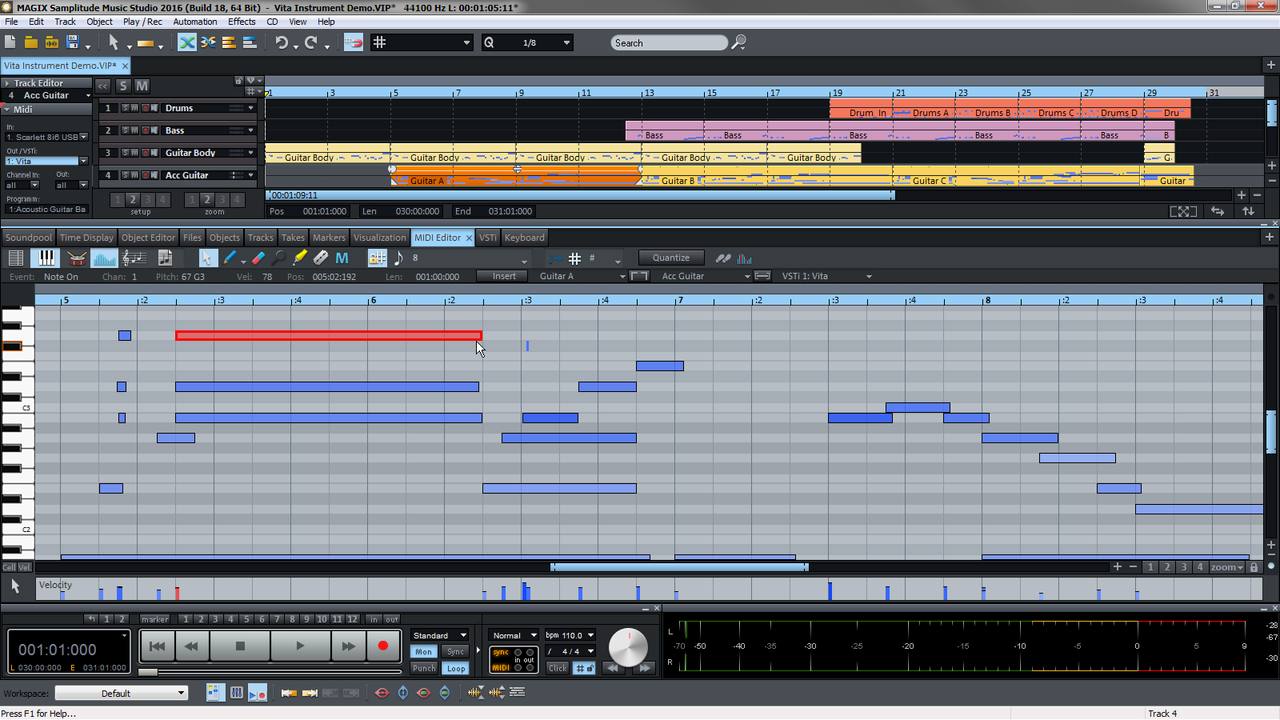This screenshot has width=1280, height=720.
Task: Open the Automation menu
Action: [x=195, y=21]
